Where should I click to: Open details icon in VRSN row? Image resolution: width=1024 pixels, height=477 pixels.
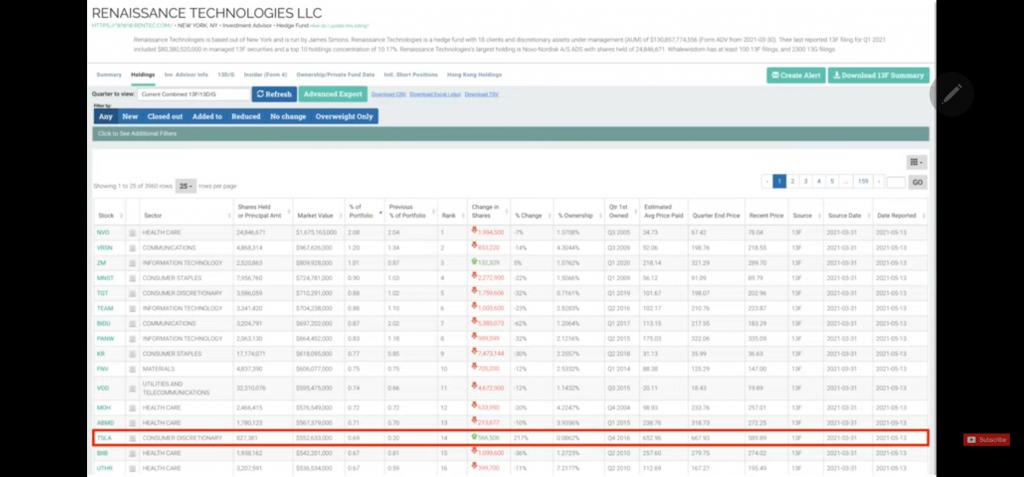click(x=132, y=248)
